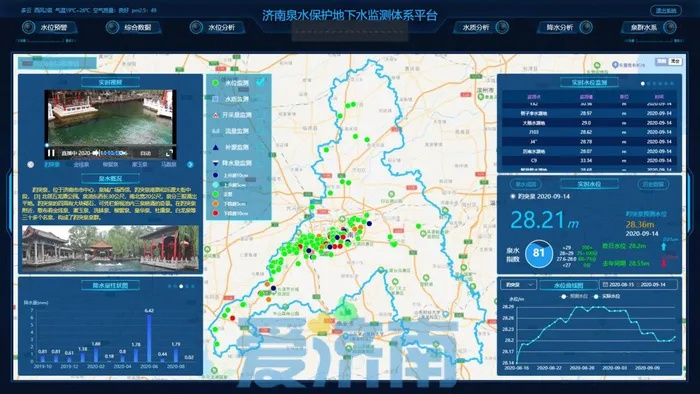Click the volume icon in video player
700x394 pixels.
click(x=96, y=153)
